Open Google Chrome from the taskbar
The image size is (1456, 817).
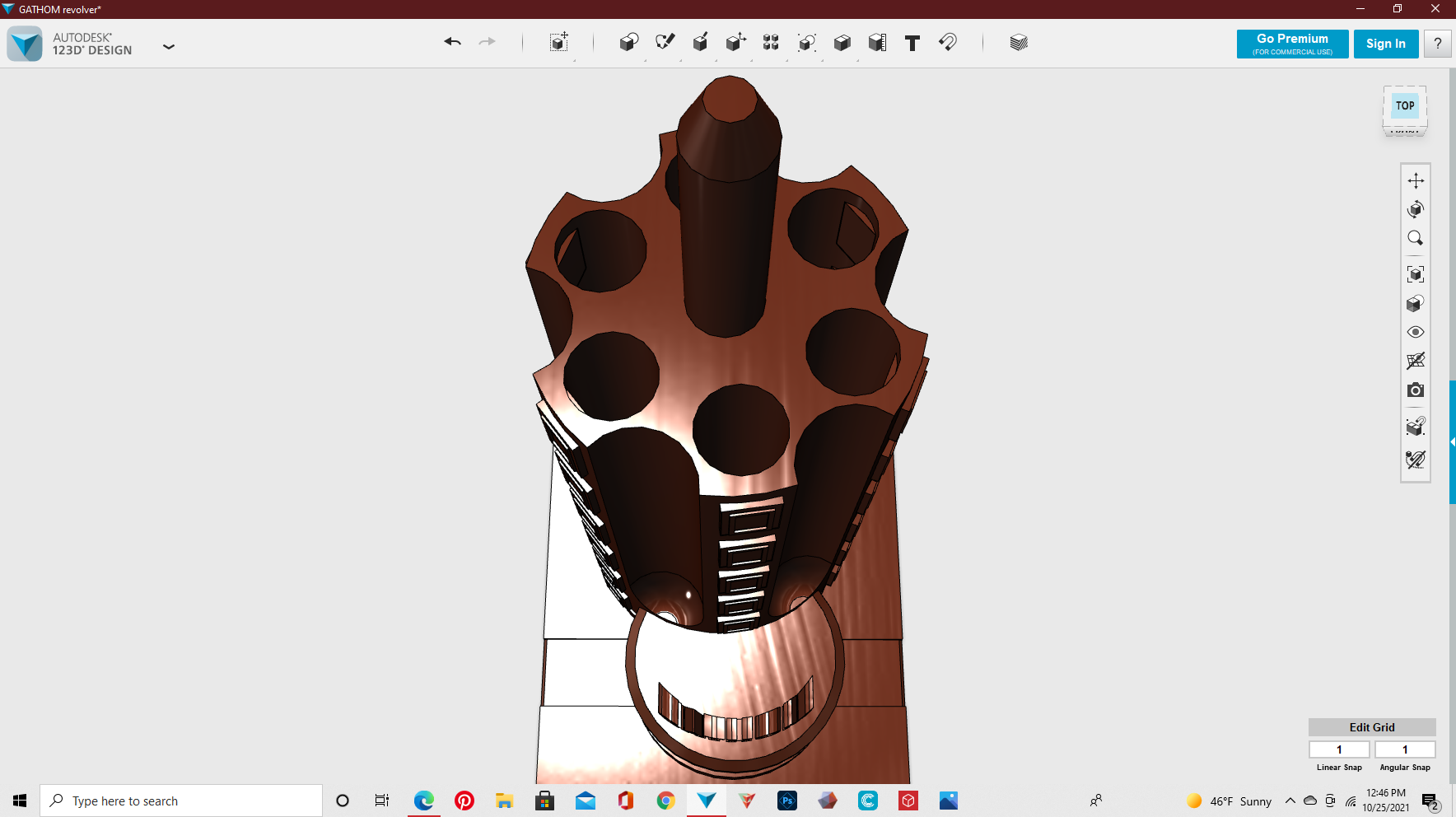pos(666,801)
